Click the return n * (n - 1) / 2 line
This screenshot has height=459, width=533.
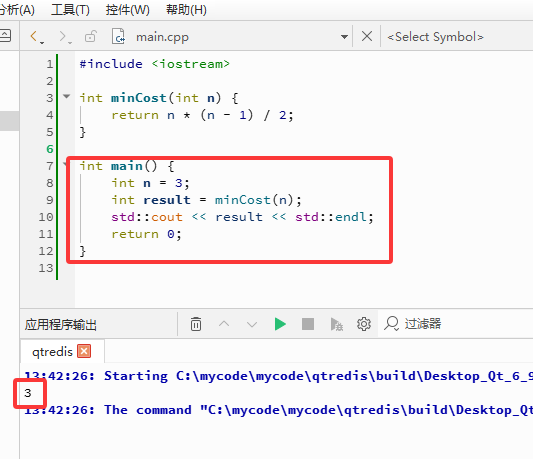click(202, 115)
